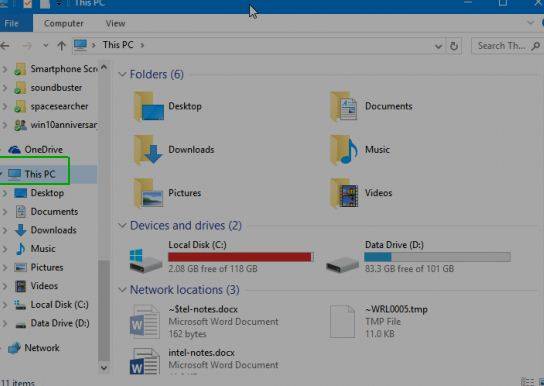
Task: Click '2.08 GB free of 118 GB' text
Action: pyautogui.click(x=213, y=268)
